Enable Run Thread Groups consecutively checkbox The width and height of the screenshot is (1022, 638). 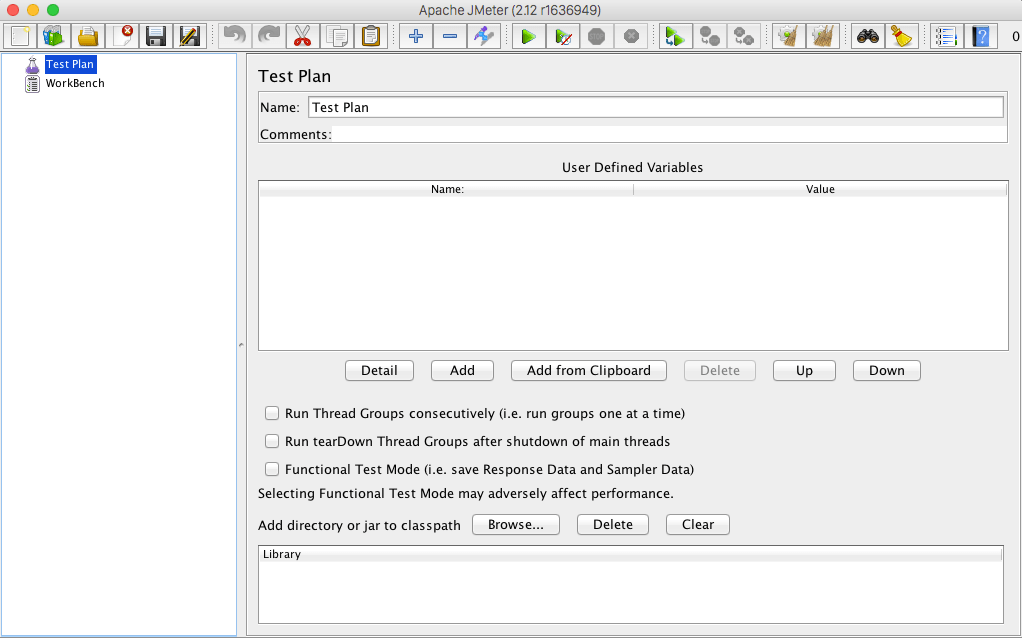point(272,413)
